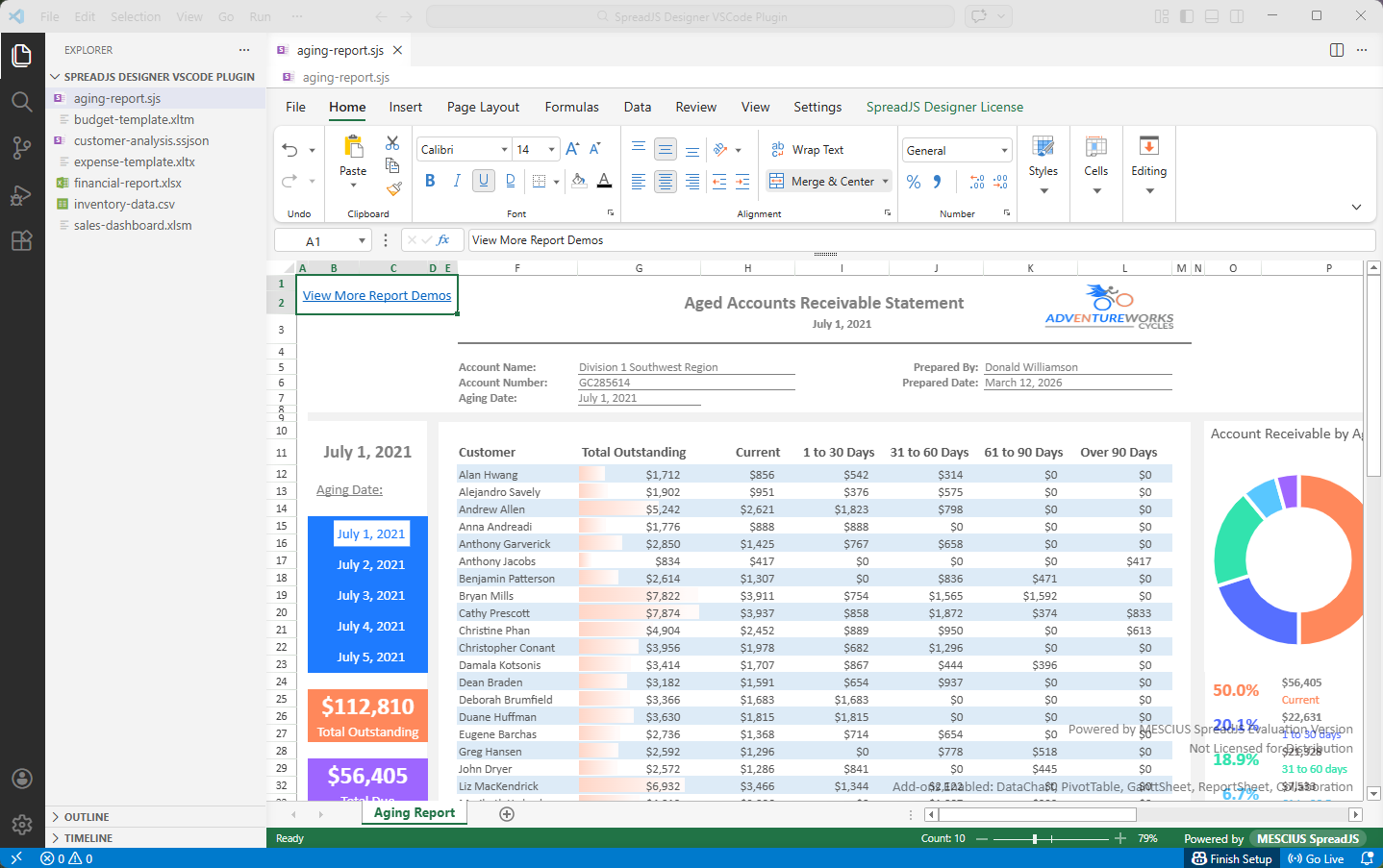Viewport: 1383px width, 868px height.
Task: Open the Formulas ribbon tab
Action: (571, 108)
